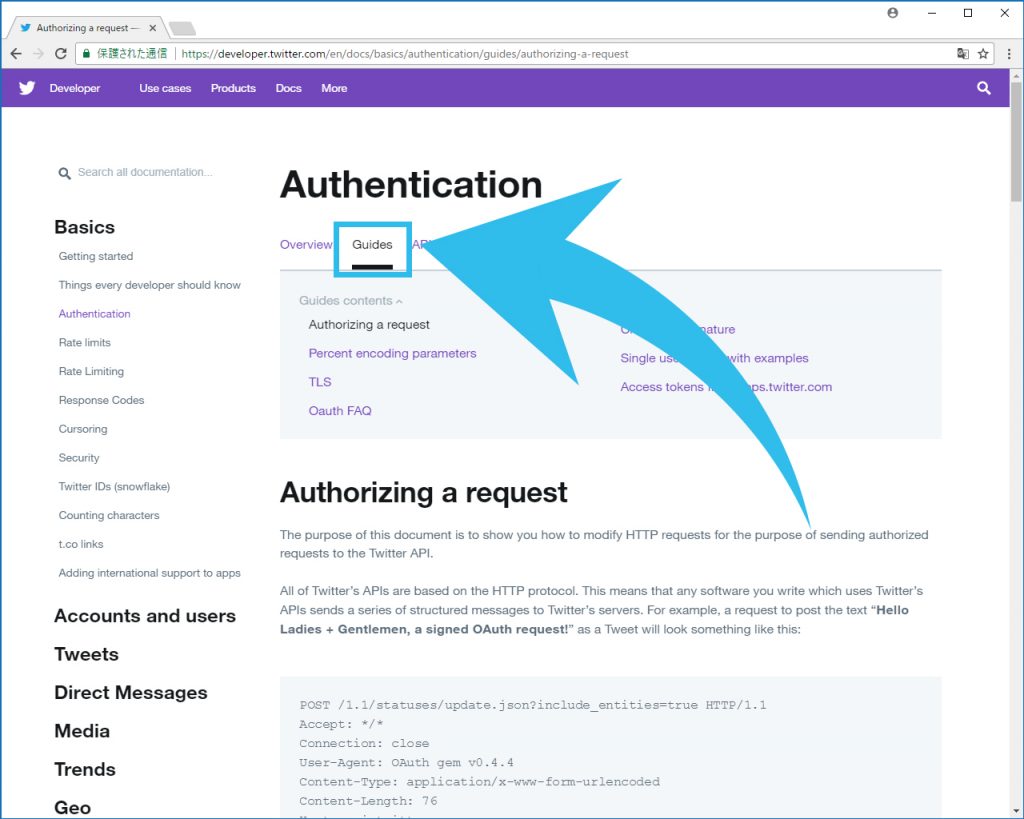Open the Use cases menu
1024x819 pixels.
165,88
